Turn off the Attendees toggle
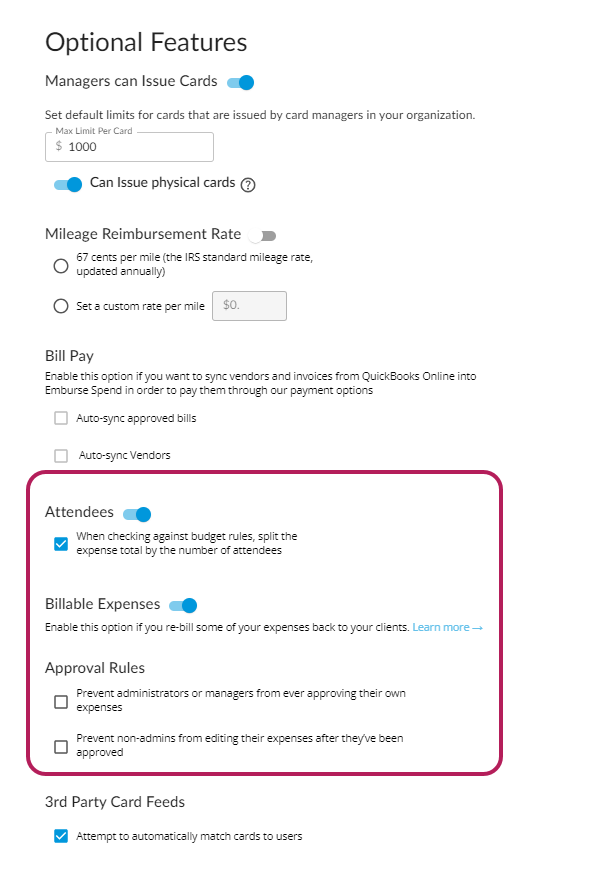The image size is (612, 870). pos(137,514)
